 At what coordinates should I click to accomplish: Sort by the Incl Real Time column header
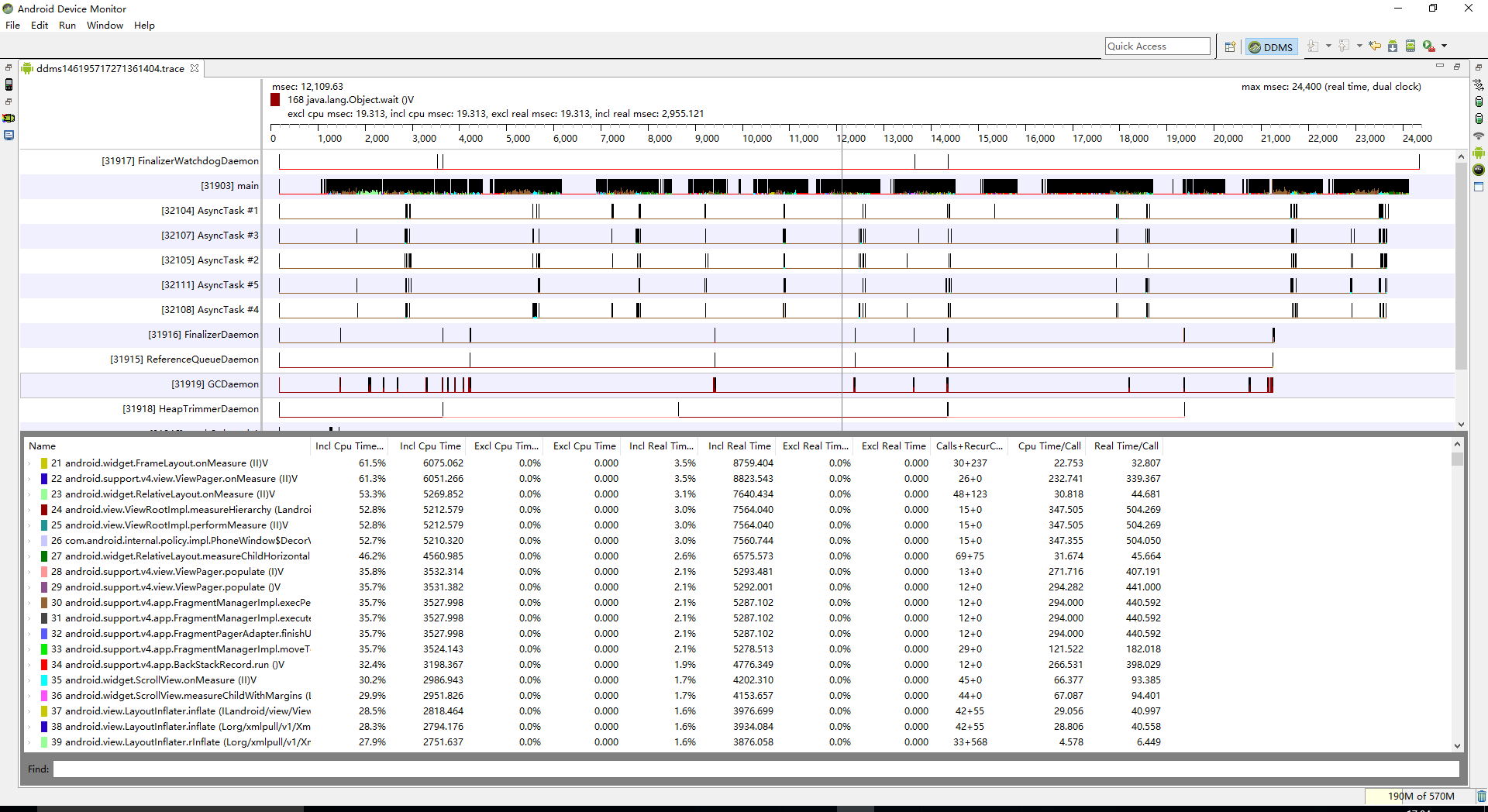pyautogui.click(x=739, y=446)
